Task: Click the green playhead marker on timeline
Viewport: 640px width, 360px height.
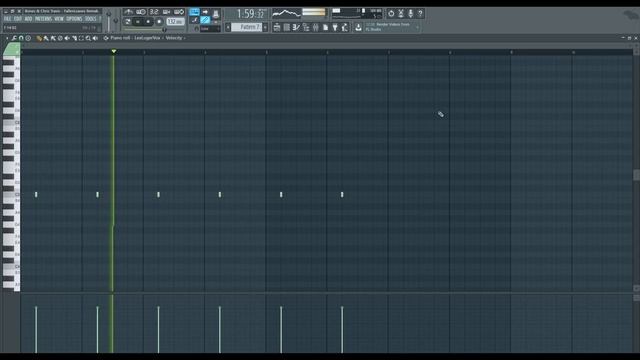Action: click(x=114, y=51)
